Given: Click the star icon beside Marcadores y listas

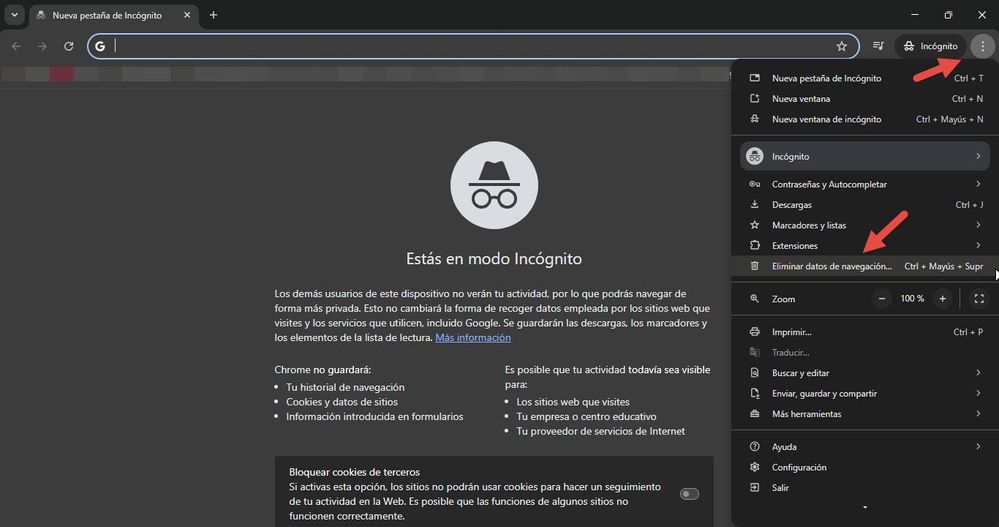Looking at the screenshot, I should pos(754,224).
